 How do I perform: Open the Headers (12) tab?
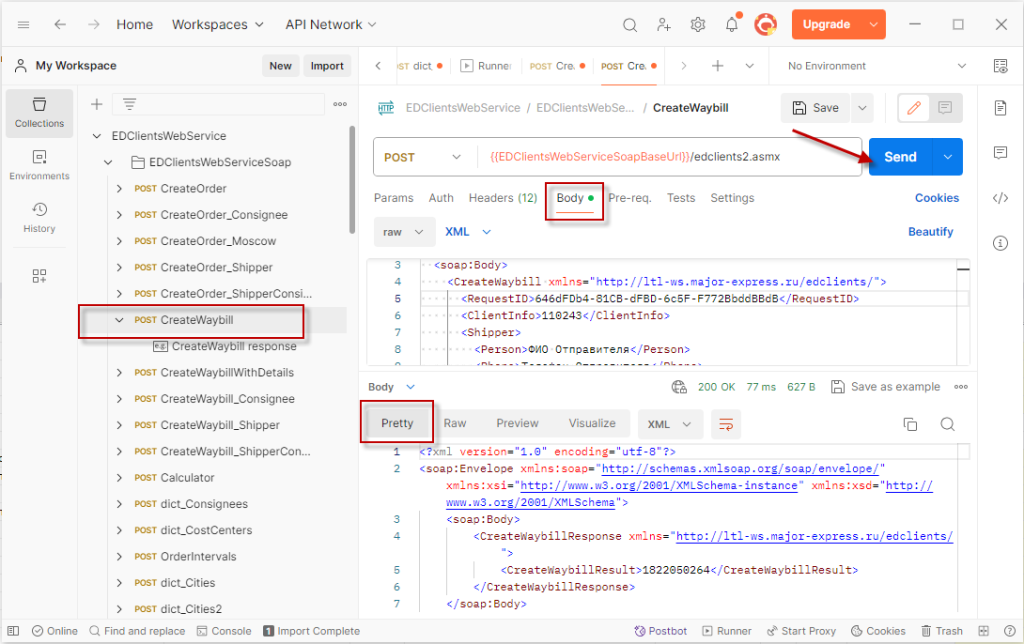pyautogui.click(x=503, y=198)
